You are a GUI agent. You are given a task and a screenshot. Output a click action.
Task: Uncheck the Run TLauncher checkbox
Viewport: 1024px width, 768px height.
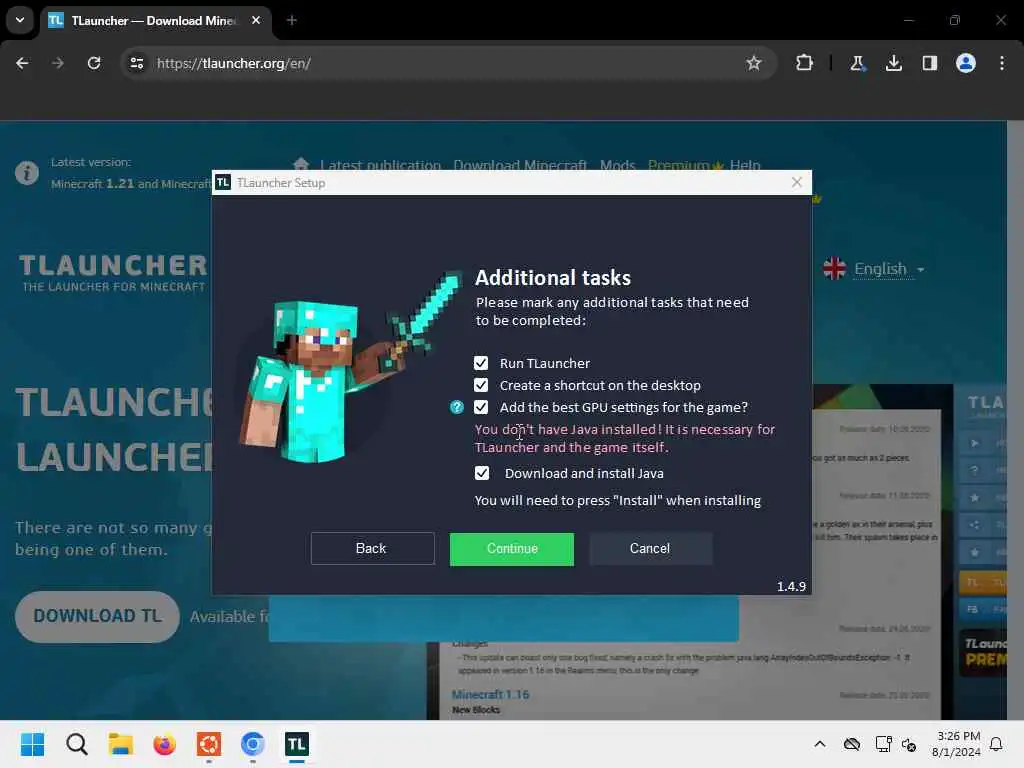coord(481,363)
